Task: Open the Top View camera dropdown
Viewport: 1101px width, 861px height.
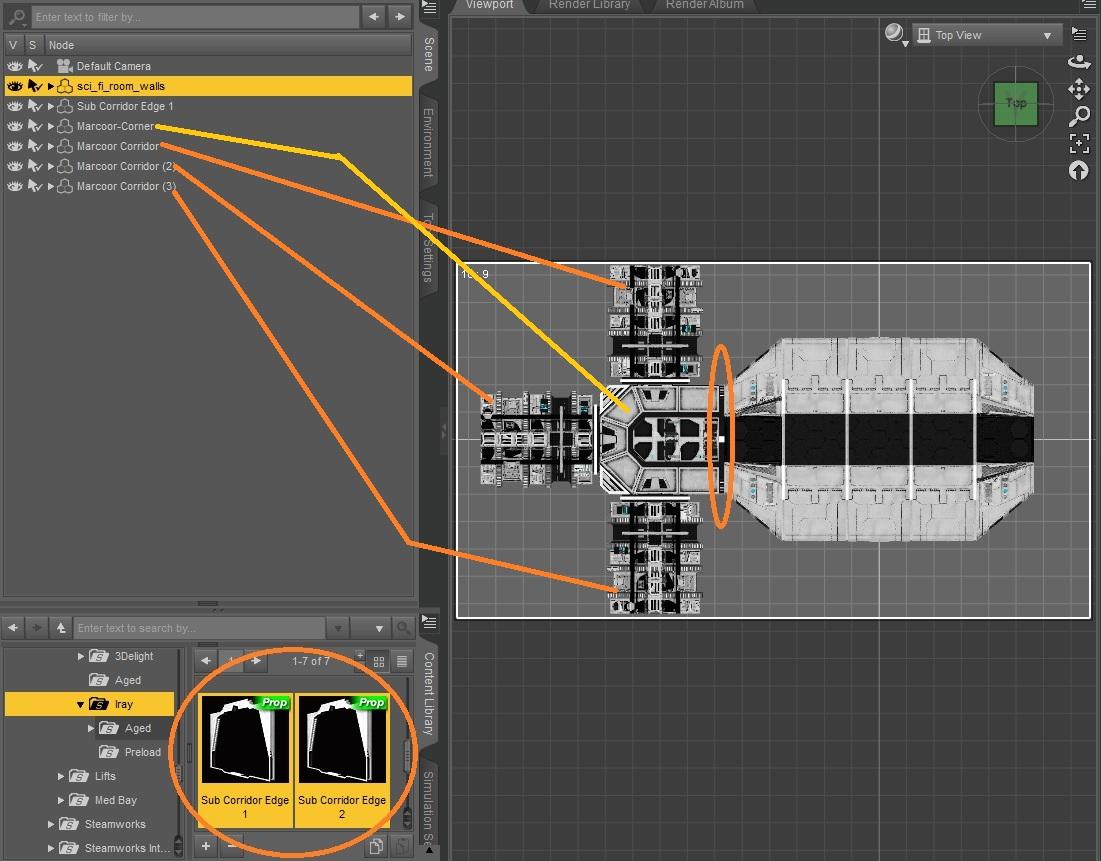Action: (x=1047, y=34)
